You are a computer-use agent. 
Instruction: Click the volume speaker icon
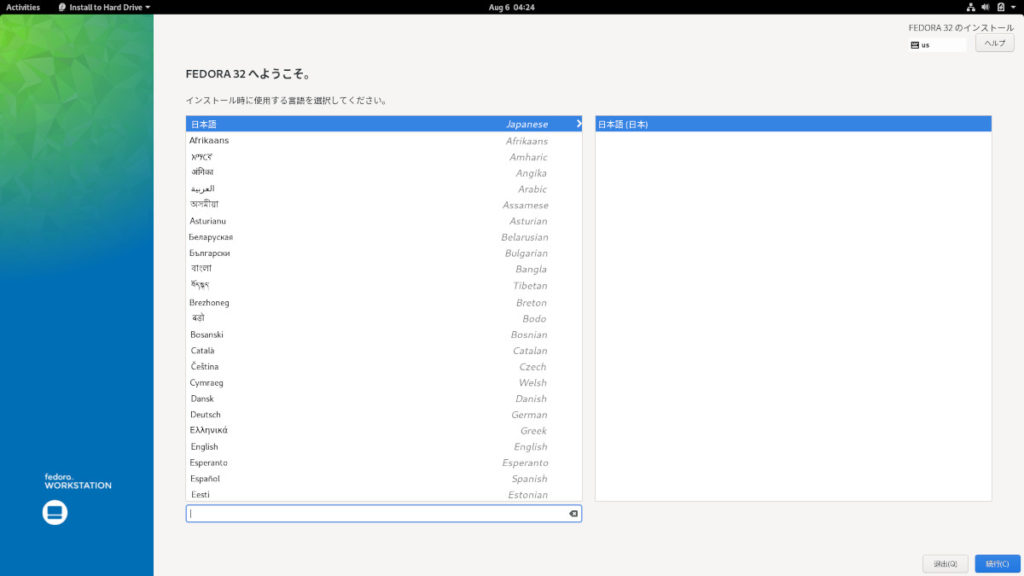pyautogui.click(x=985, y=7)
